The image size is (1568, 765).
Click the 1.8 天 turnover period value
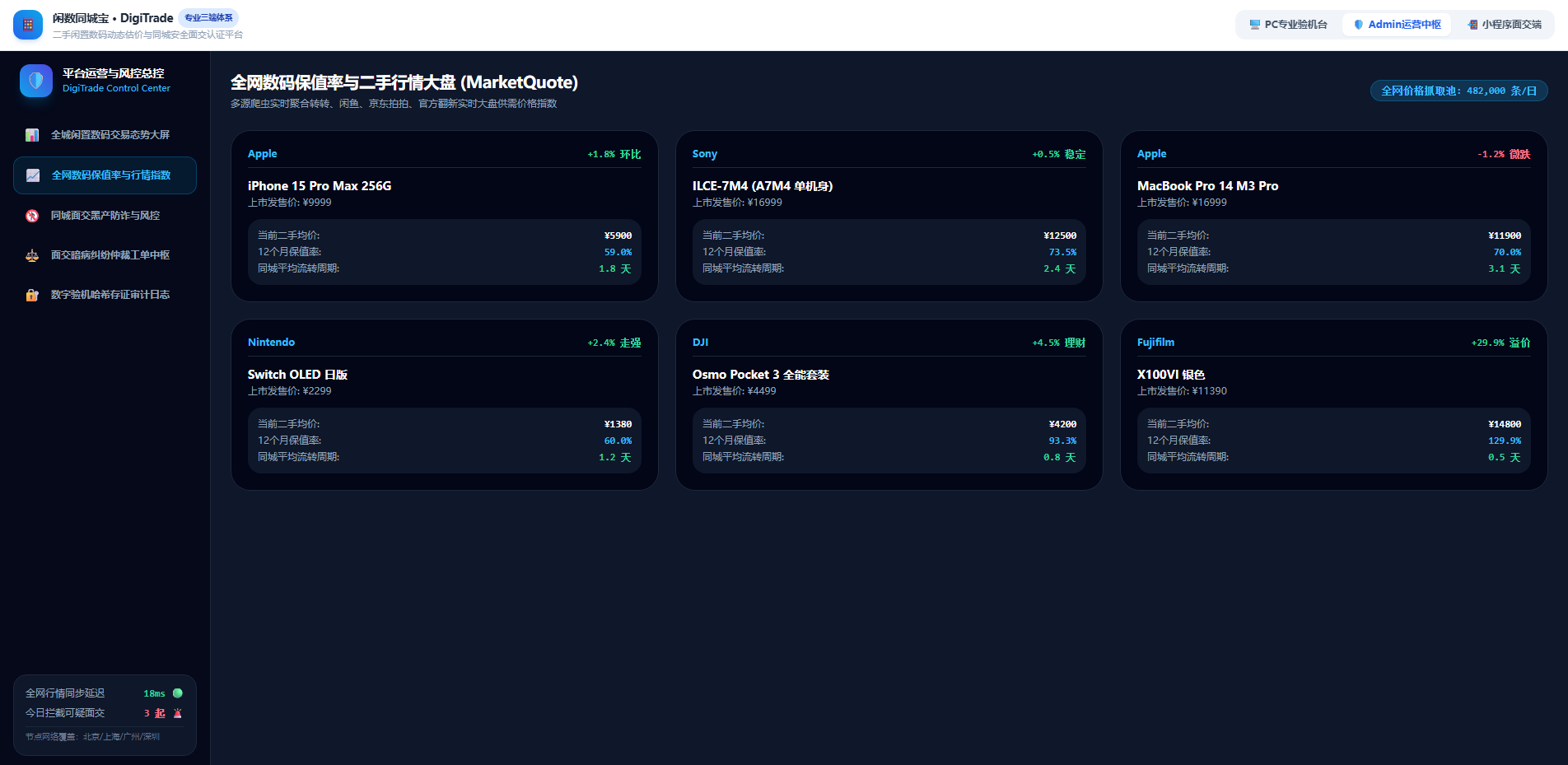coord(615,268)
